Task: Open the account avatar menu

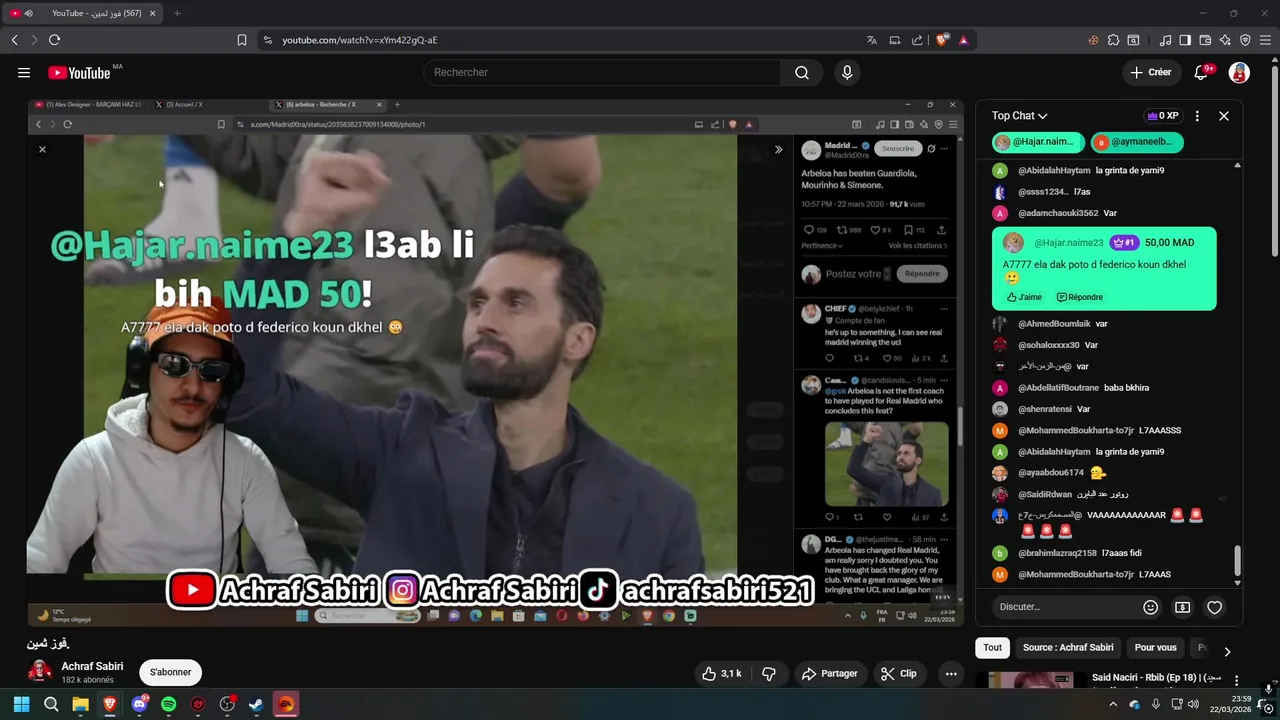Action: coord(1239,72)
